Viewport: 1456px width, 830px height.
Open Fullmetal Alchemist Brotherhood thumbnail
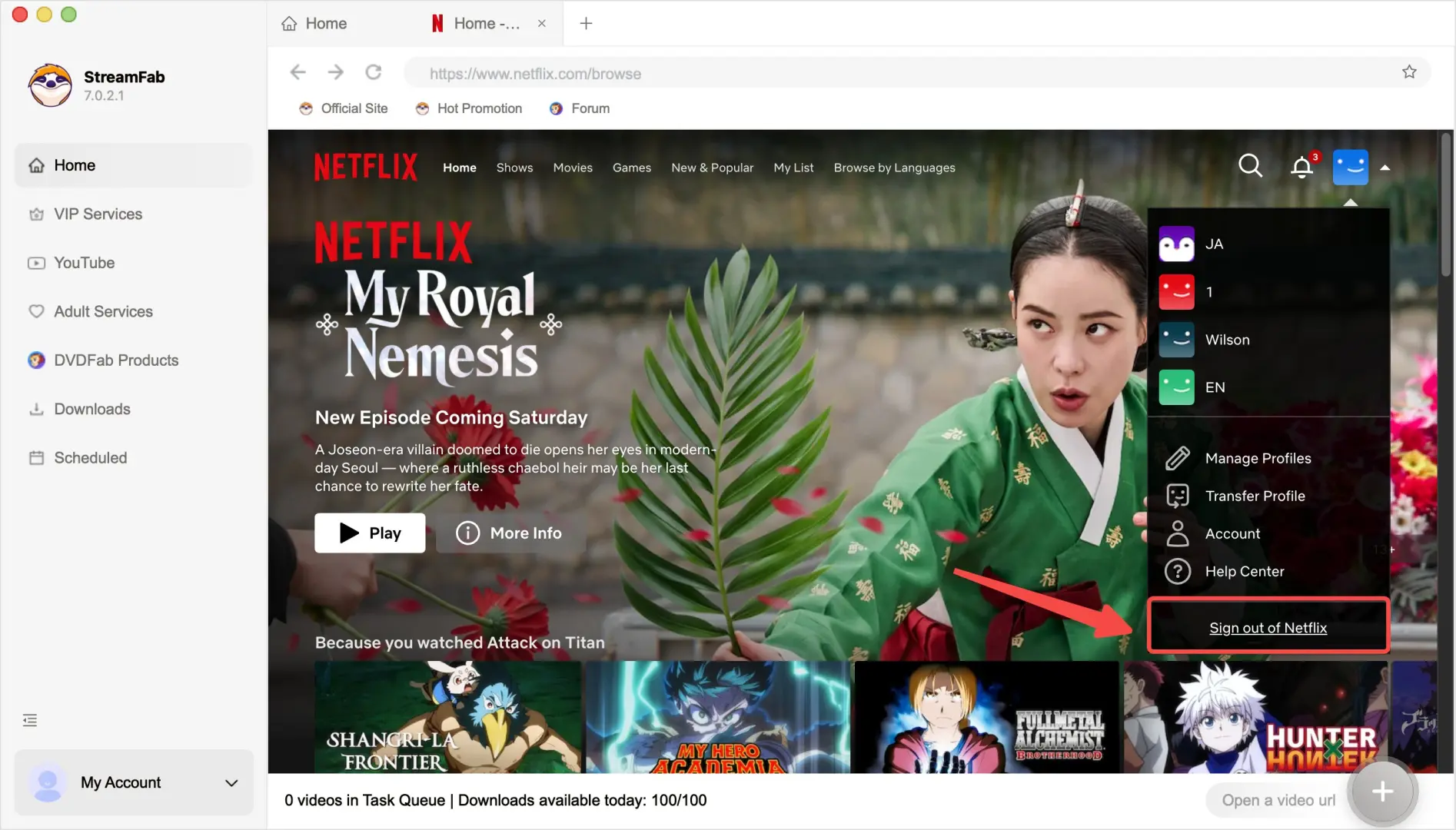pos(987,717)
